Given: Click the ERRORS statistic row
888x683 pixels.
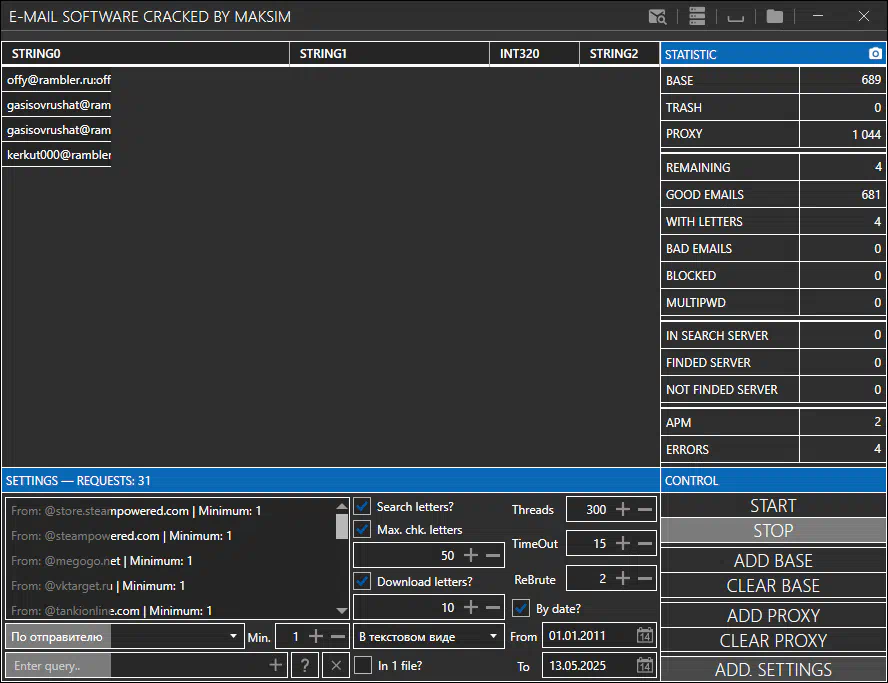Looking at the screenshot, I should point(773,449).
